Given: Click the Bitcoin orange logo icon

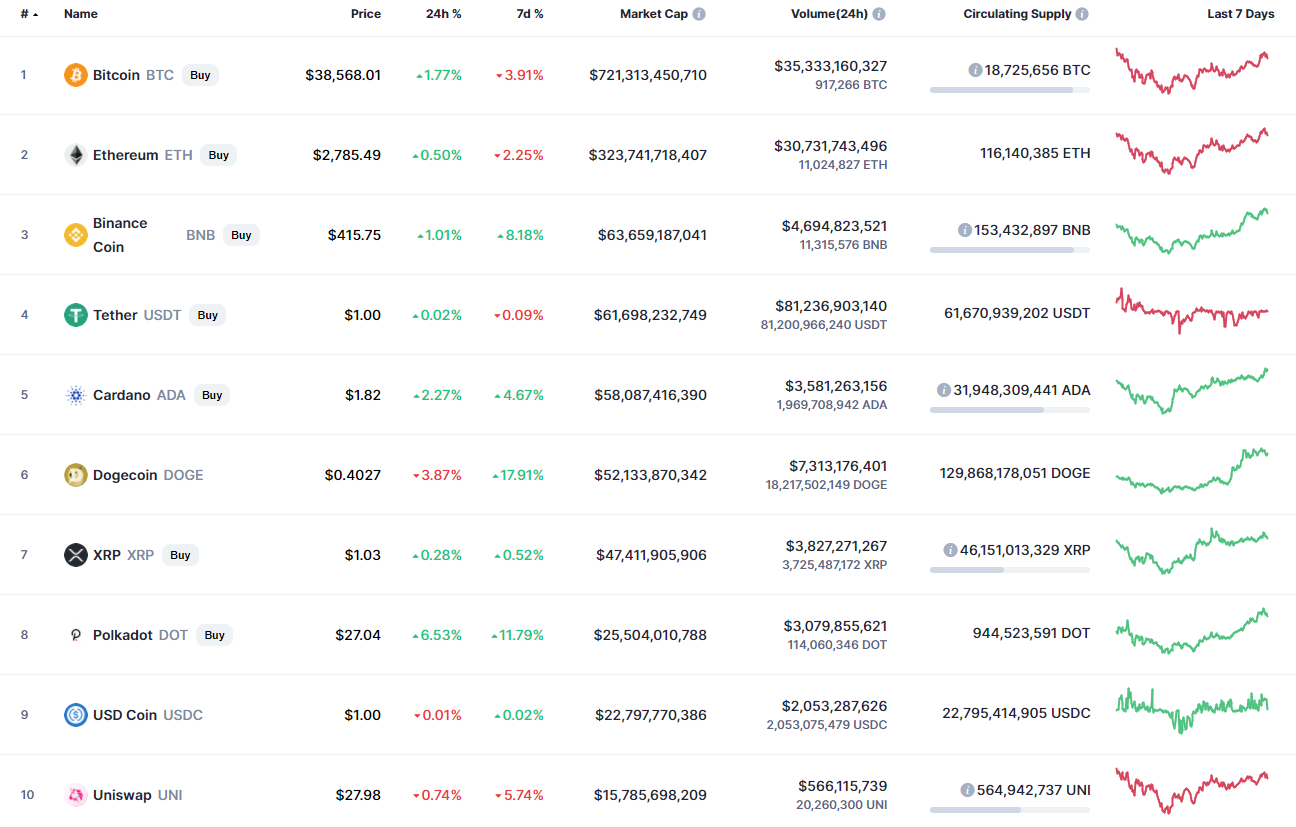Looking at the screenshot, I should coord(76,75).
